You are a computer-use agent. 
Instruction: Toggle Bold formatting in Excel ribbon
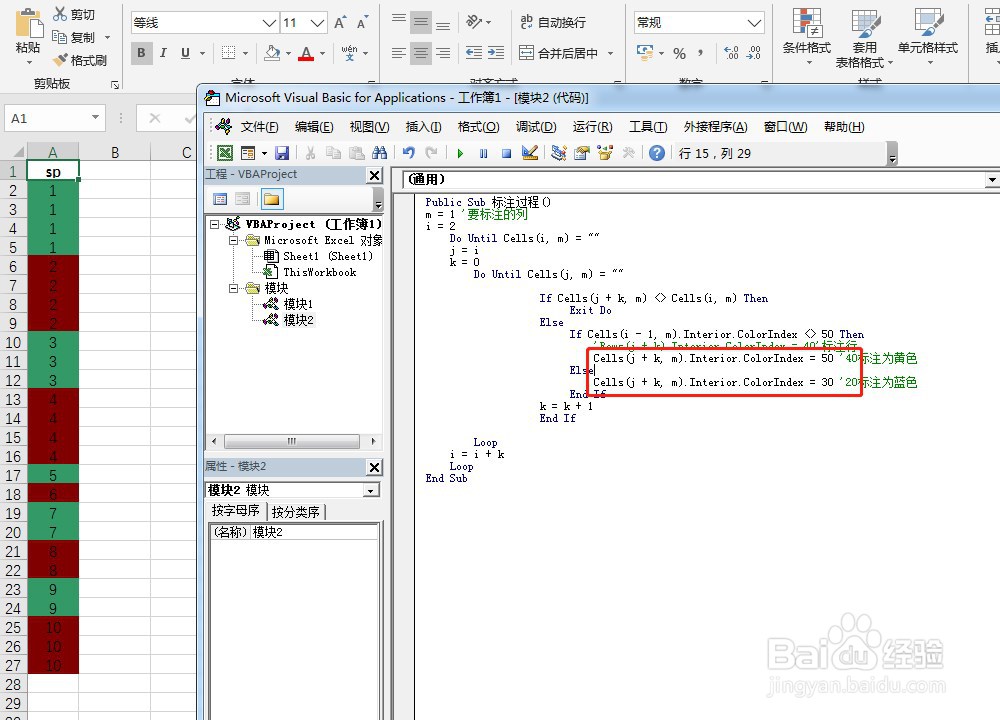pyautogui.click(x=142, y=53)
